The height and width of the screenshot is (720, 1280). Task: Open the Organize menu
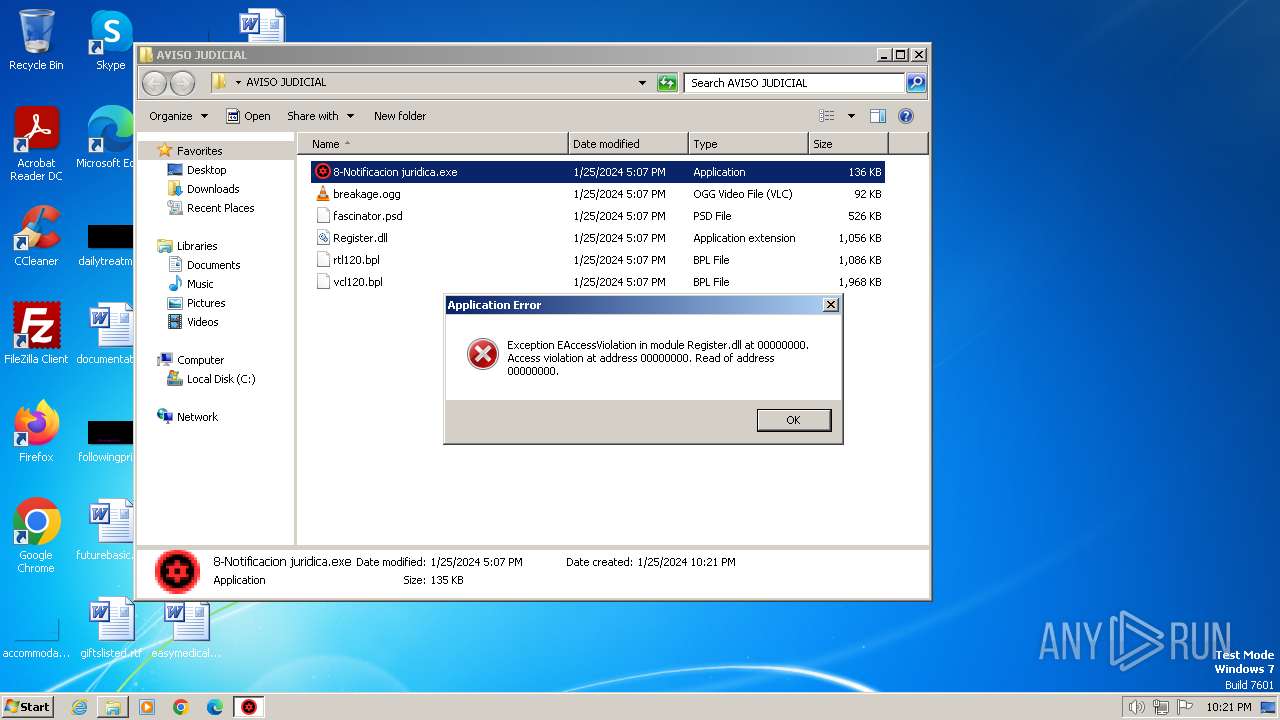[178, 116]
